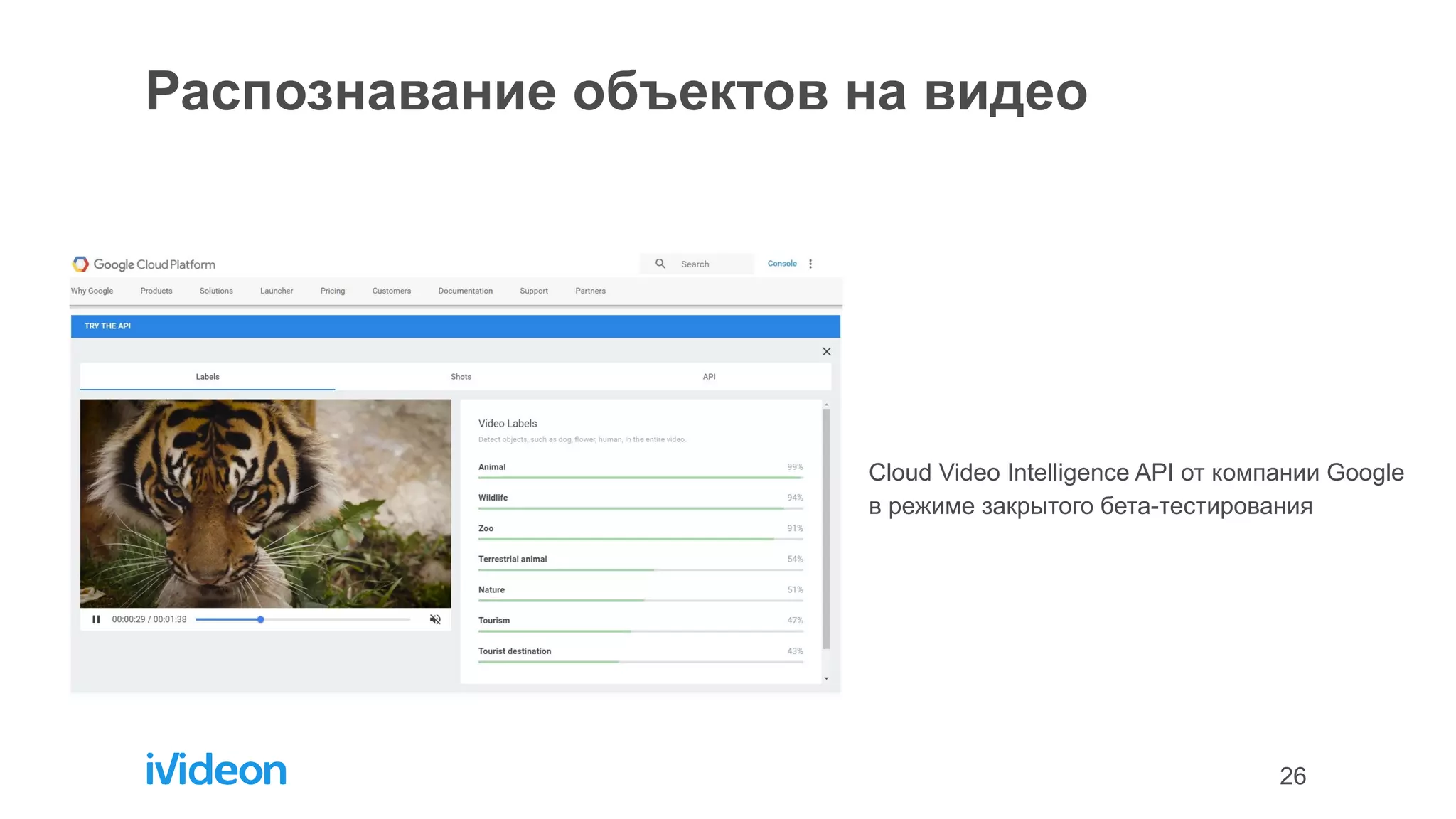Switch to the API tab

pyautogui.click(x=709, y=377)
